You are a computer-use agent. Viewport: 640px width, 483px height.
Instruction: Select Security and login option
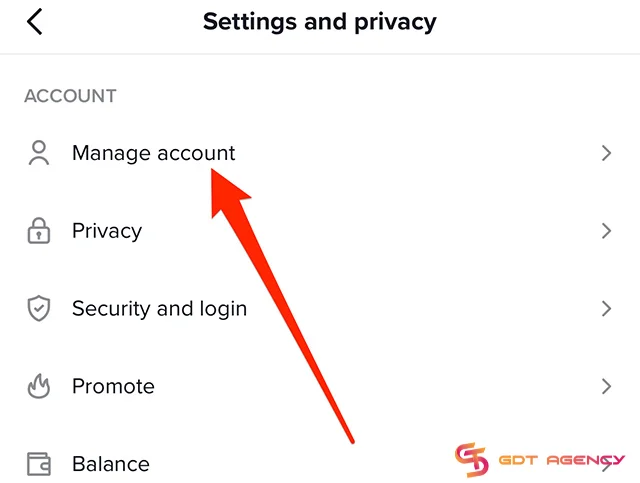[159, 308]
